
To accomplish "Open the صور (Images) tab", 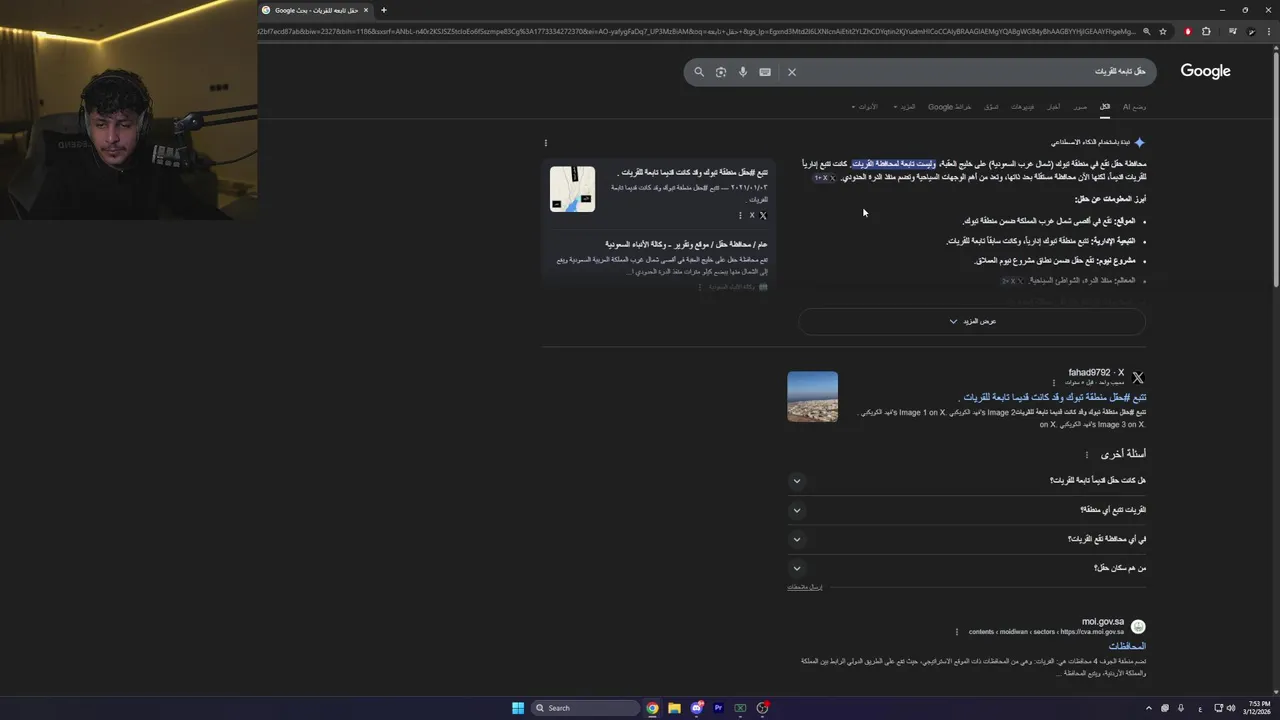I will 1080,106.
